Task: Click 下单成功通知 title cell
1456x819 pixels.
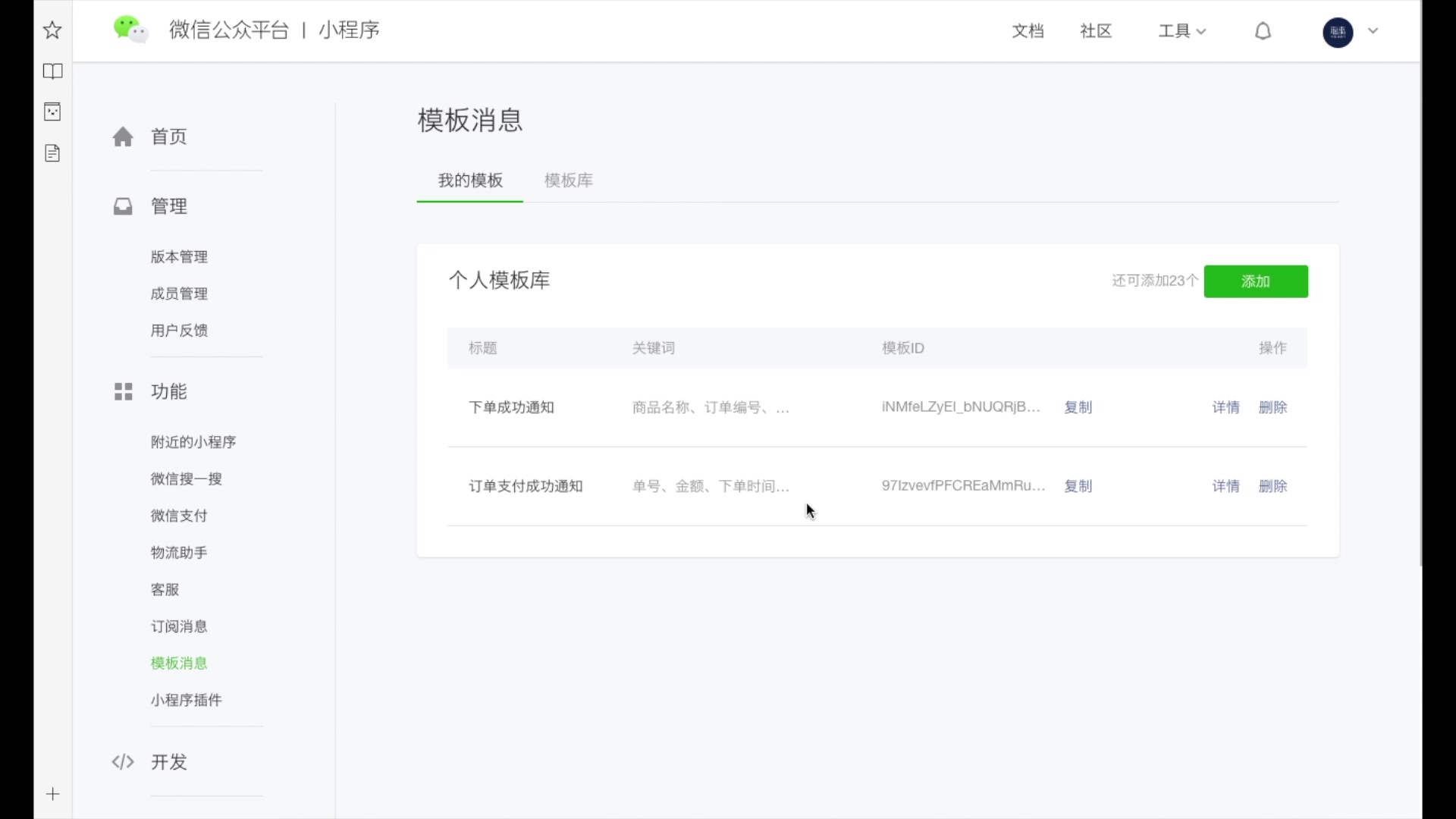Action: (511, 407)
